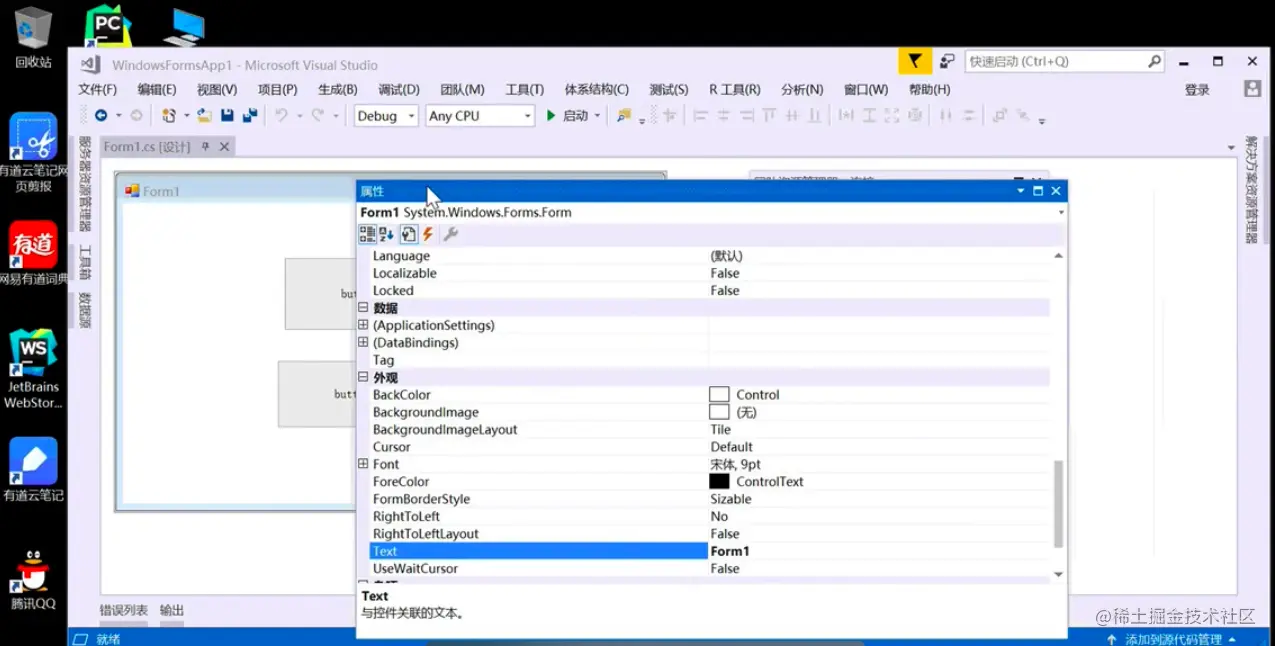The image size is (1275, 646).
Task: Open the 文件(F) menu
Action: click(97, 90)
